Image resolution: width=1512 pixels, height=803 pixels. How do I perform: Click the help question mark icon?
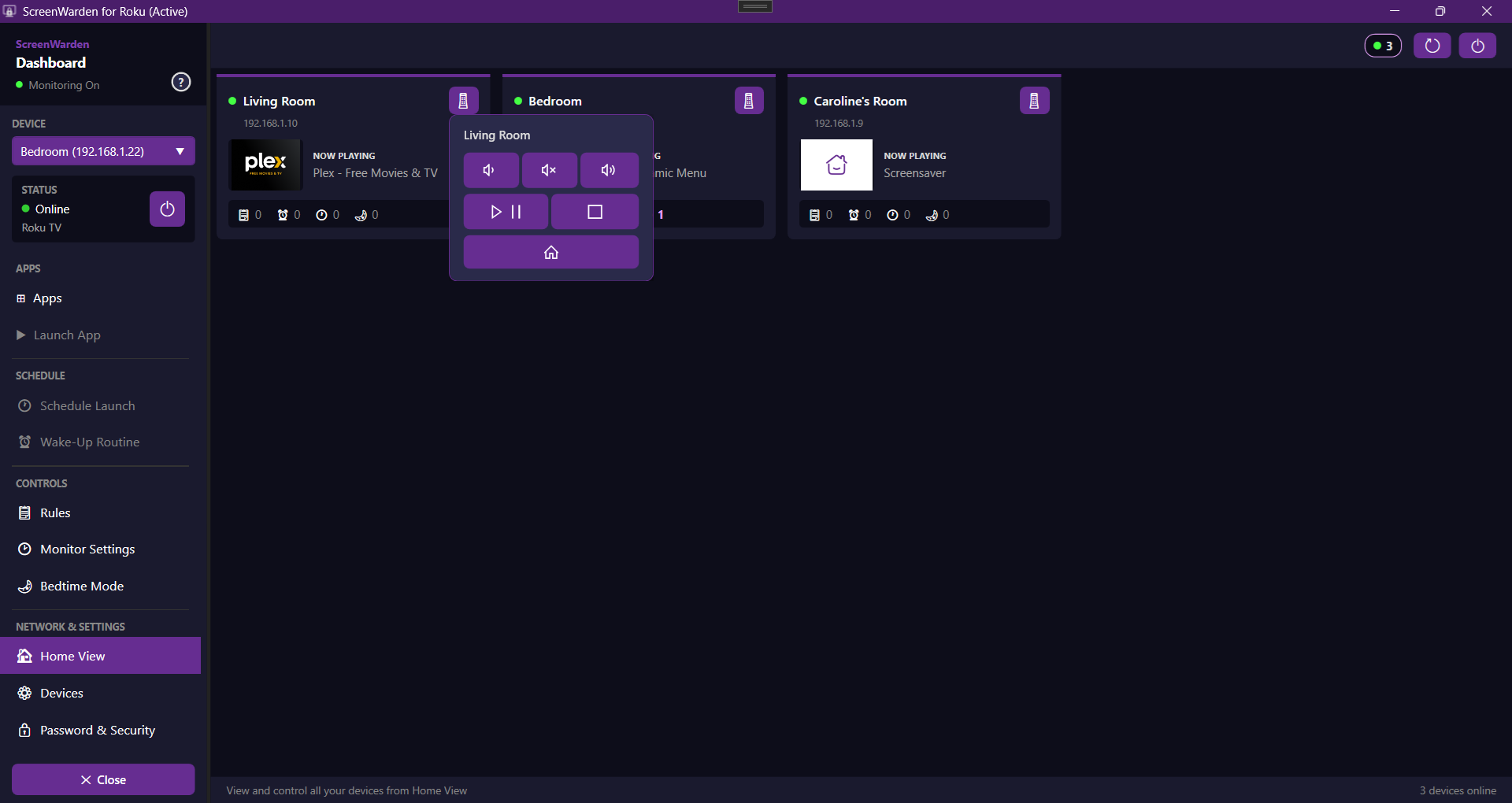(x=181, y=82)
